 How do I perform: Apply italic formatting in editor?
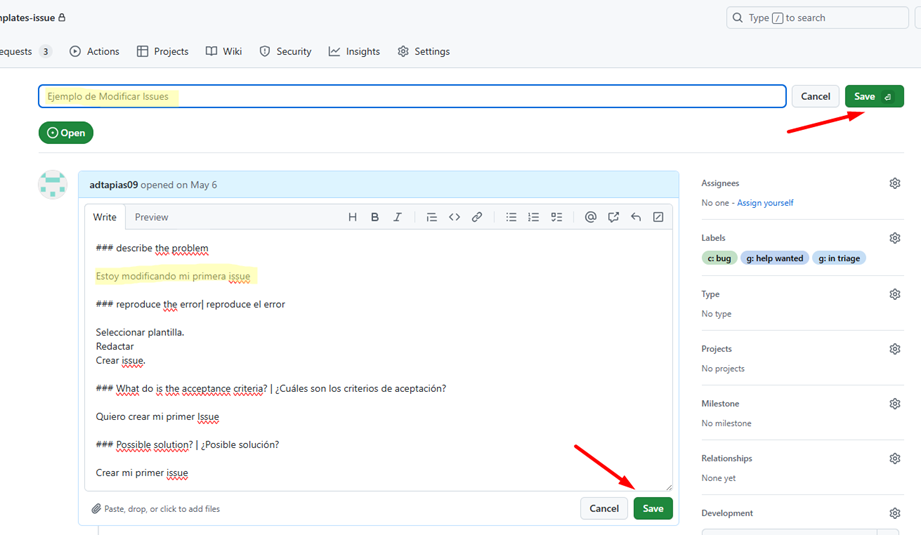[397, 217]
